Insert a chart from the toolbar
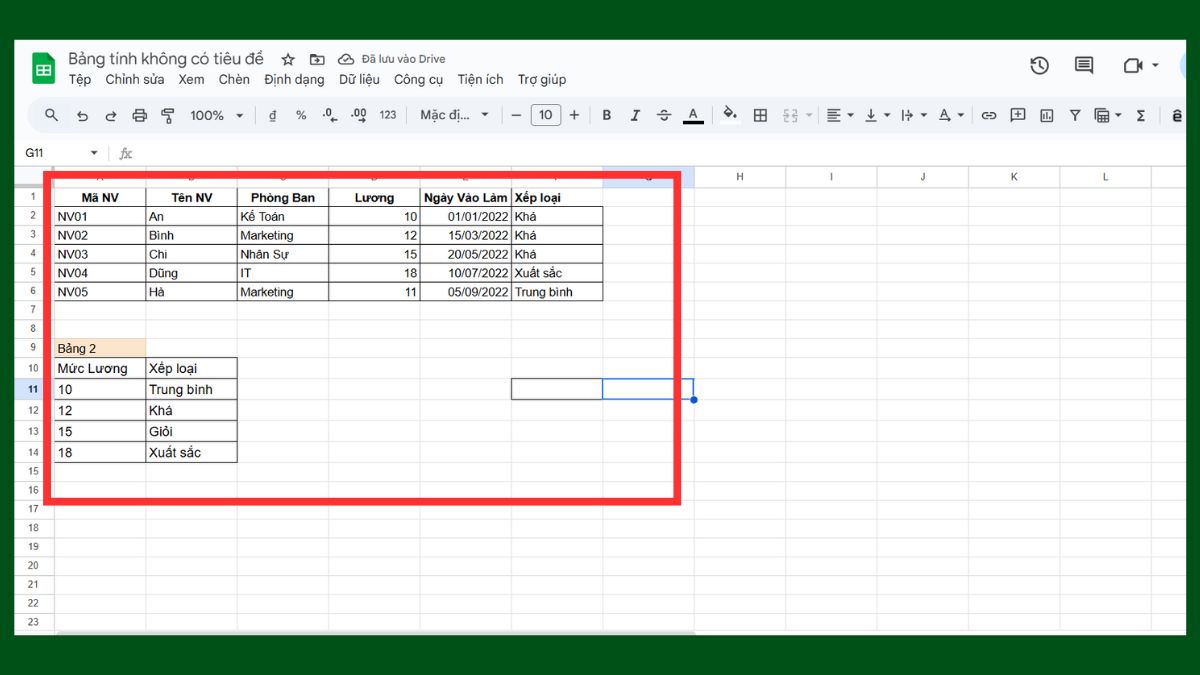1200x675 pixels. pos(1045,114)
